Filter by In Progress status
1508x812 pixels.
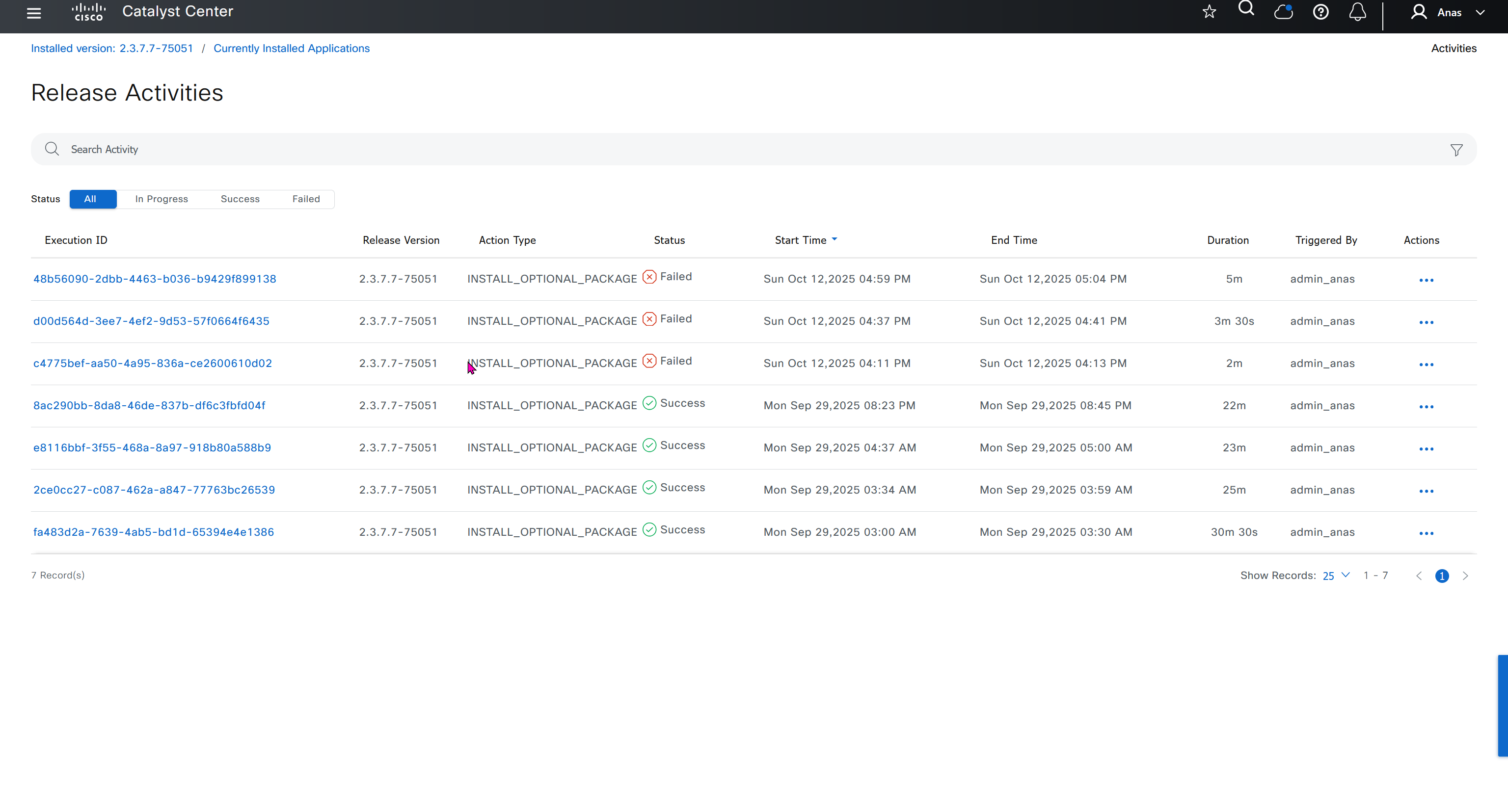pos(162,199)
